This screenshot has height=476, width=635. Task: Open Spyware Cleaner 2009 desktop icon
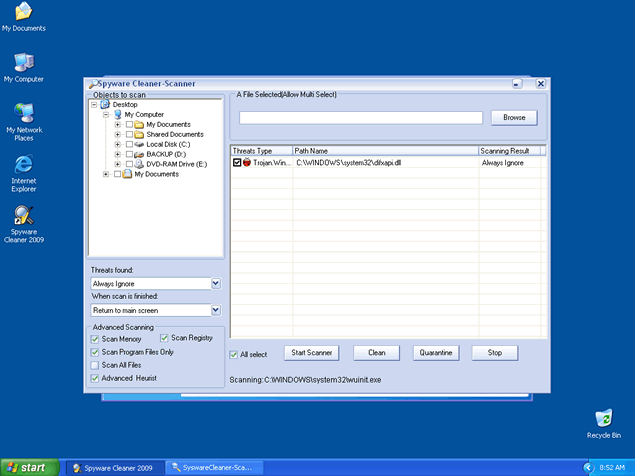tap(23, 216)
